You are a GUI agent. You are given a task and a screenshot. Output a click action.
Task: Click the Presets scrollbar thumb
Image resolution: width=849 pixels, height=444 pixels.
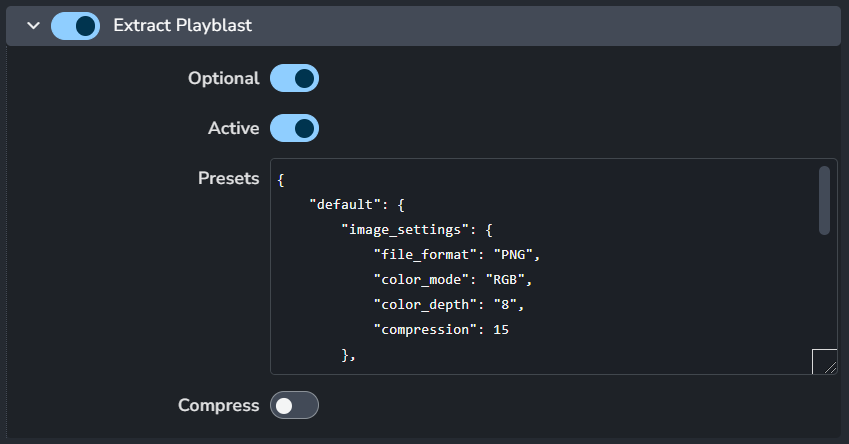pos(824,200)
